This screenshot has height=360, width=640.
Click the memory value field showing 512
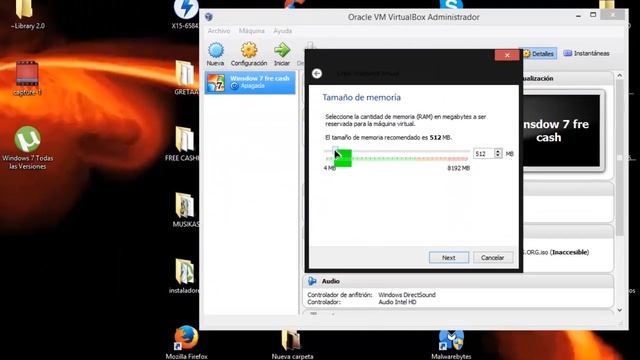(x=484, y=154)
